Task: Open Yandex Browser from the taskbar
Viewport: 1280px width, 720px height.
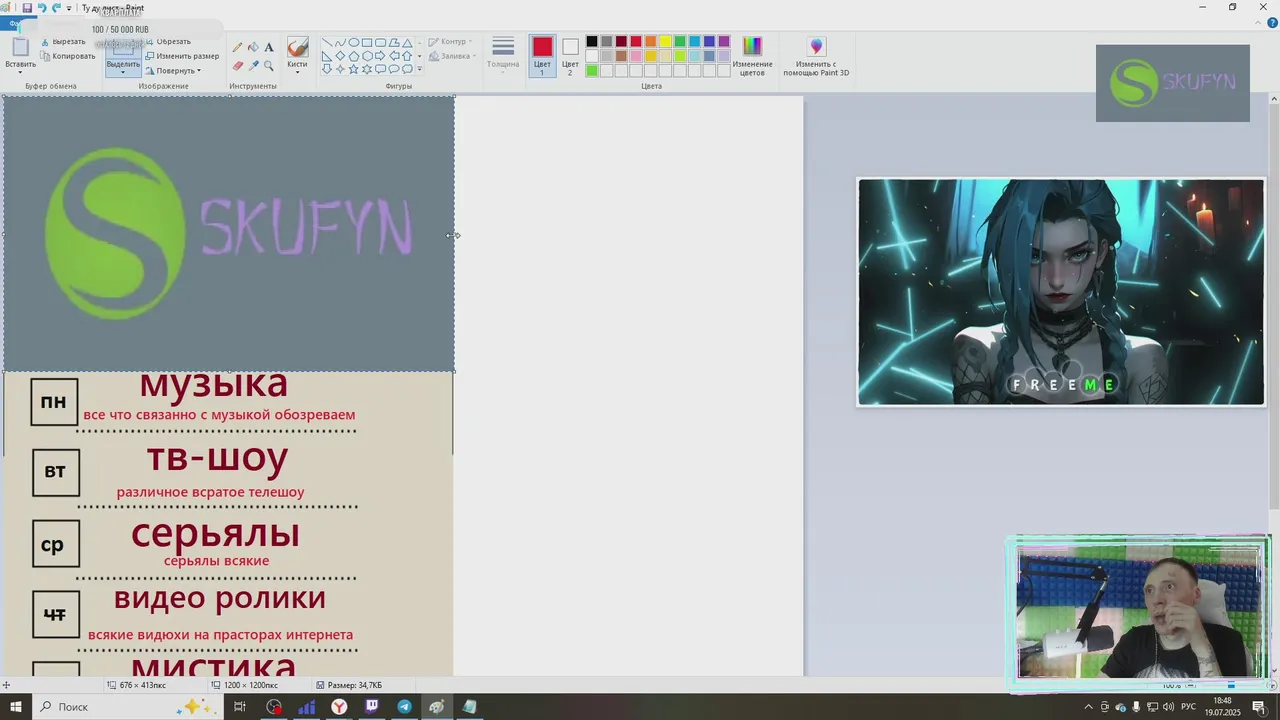Action: pos(339,707)
